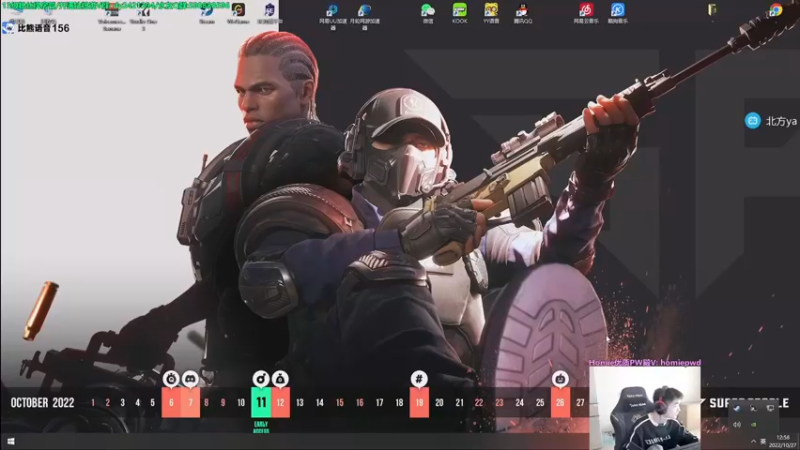Screen dimensions: 800x450
Task: Collapse the hidden tray icons chevron
Action: click(753, 441)
